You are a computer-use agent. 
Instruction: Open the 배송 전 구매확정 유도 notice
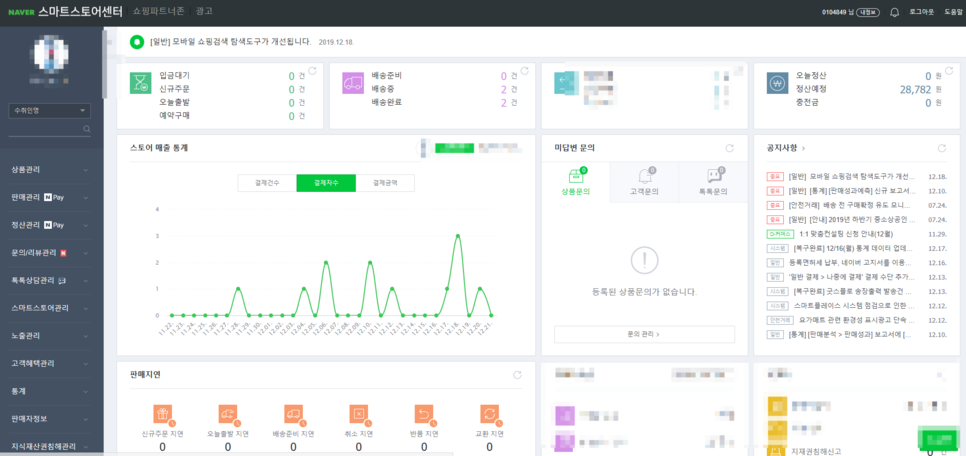tap(851, 205)
